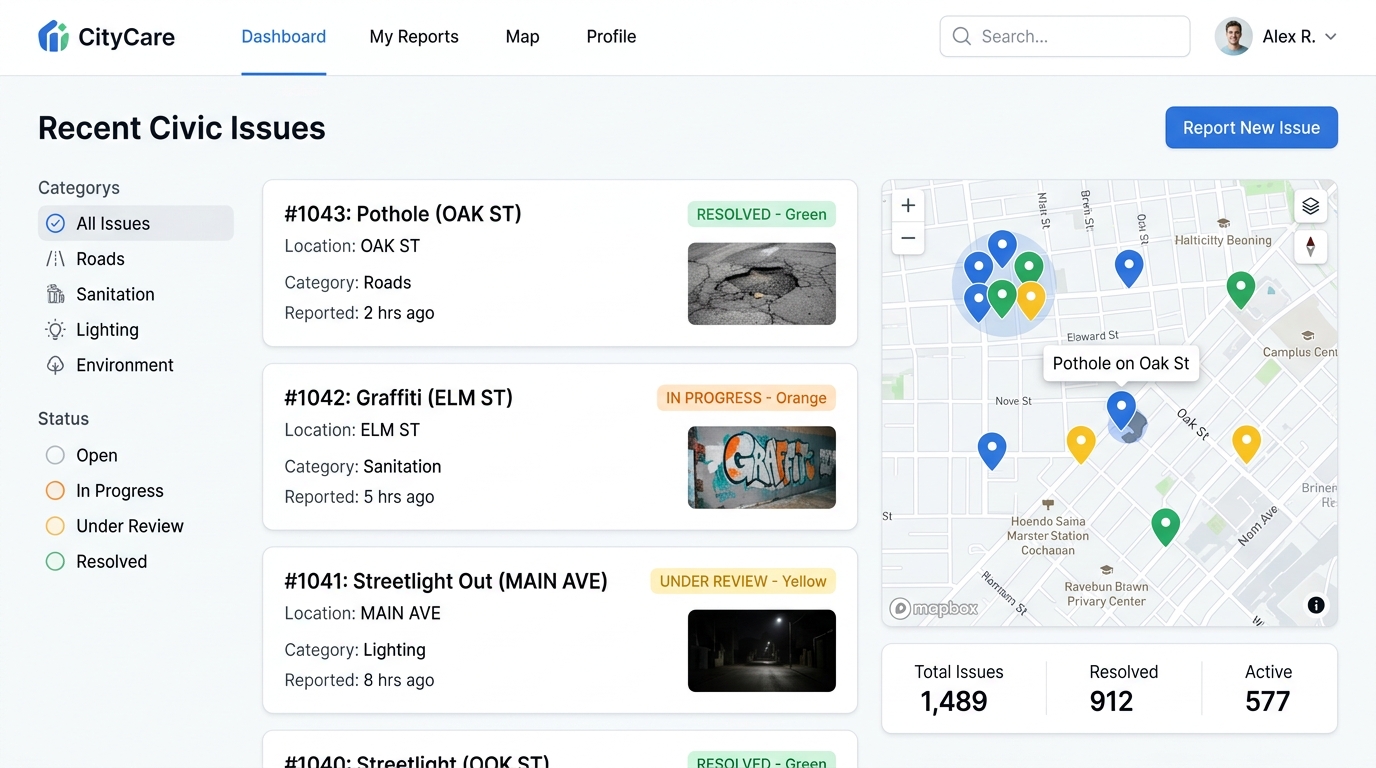This screenshot has width=1376, height=768.
Task: Open the Profile tab
Action: 611,37
